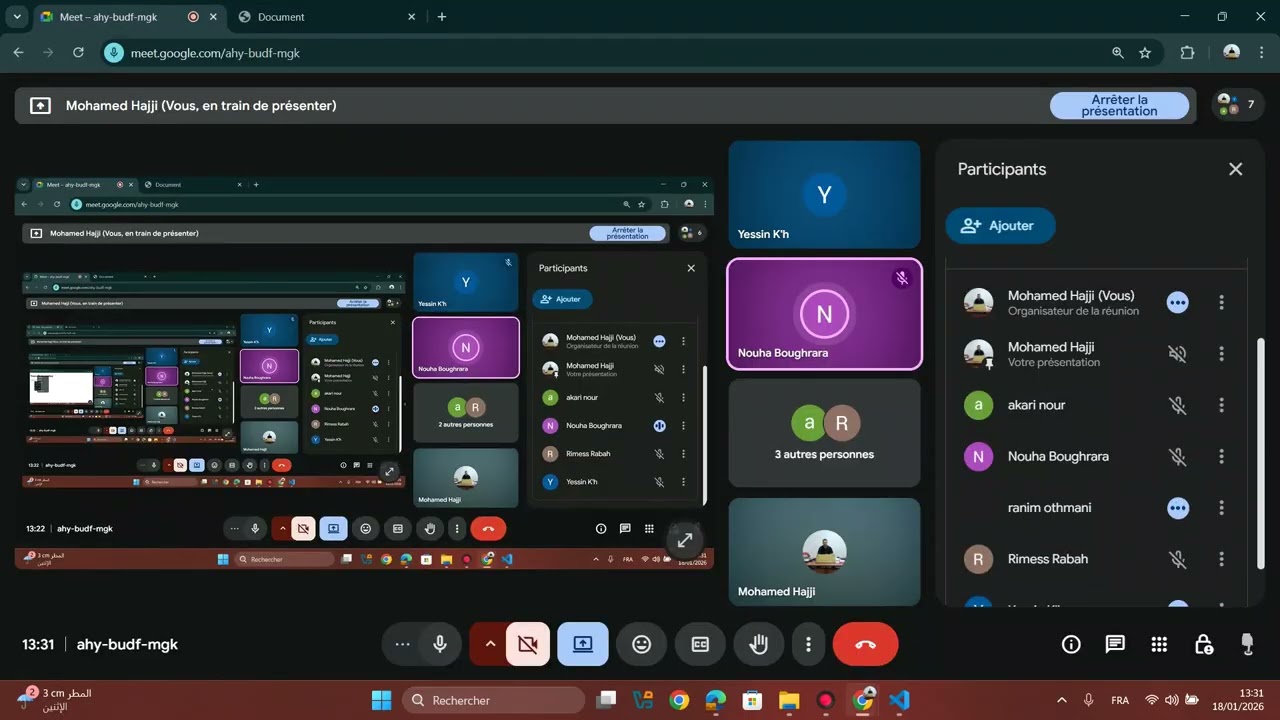The width and height of the screenshot is (1280, 720).
Task: Open more options for akari nour
Action: coord(1221,405)
